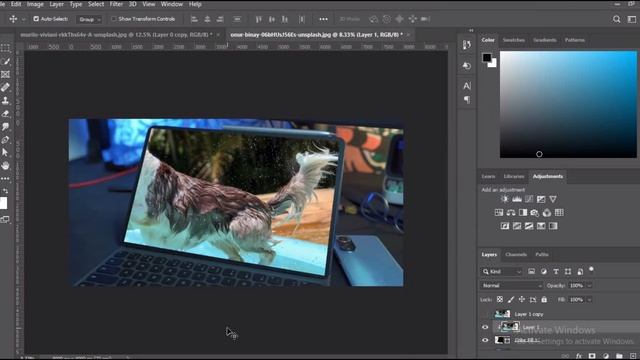Add a Color Balance adjustment

pyautogui.click(x=511, y=213)
